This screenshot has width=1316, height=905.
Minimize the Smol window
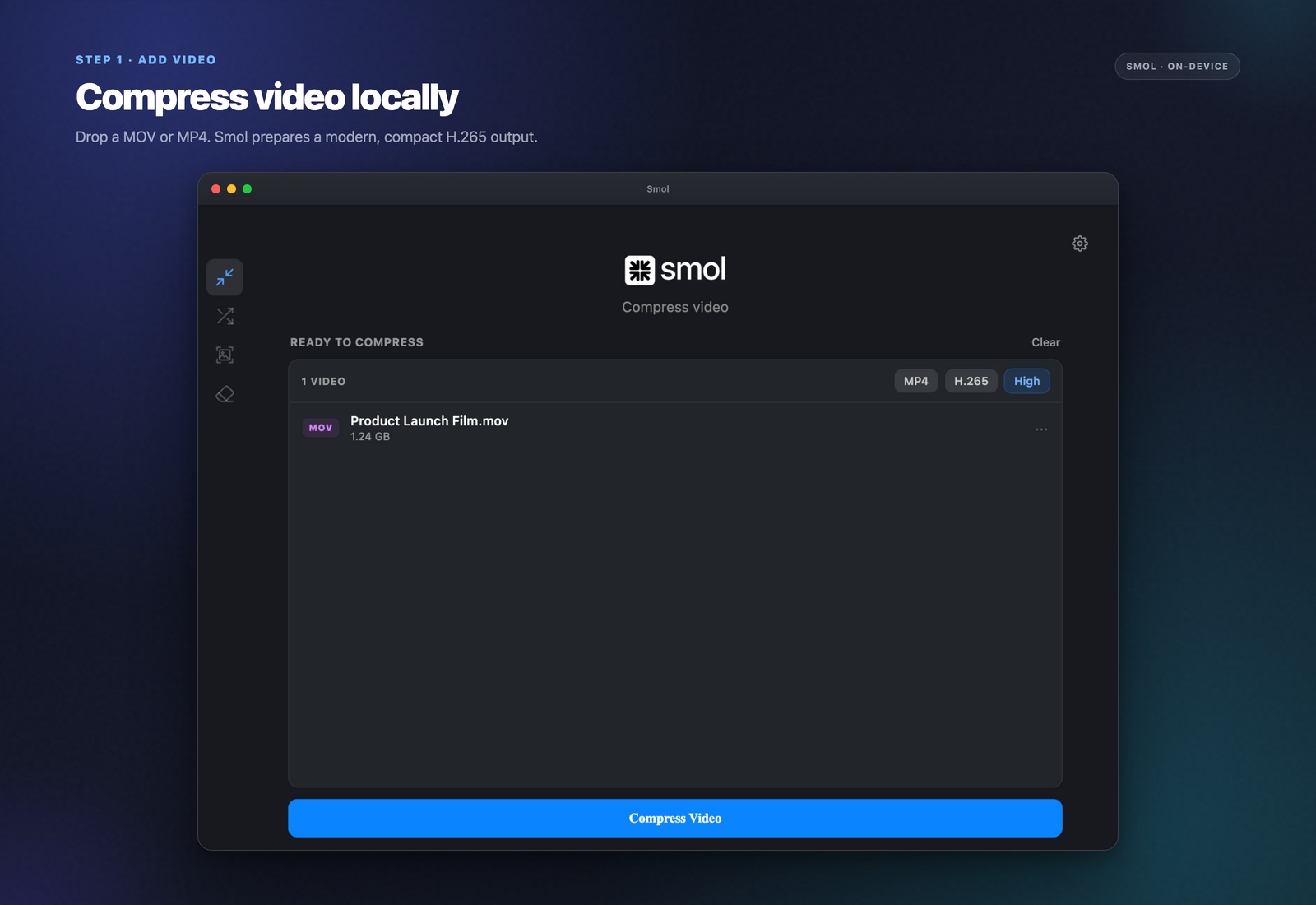tap(231, 189)
